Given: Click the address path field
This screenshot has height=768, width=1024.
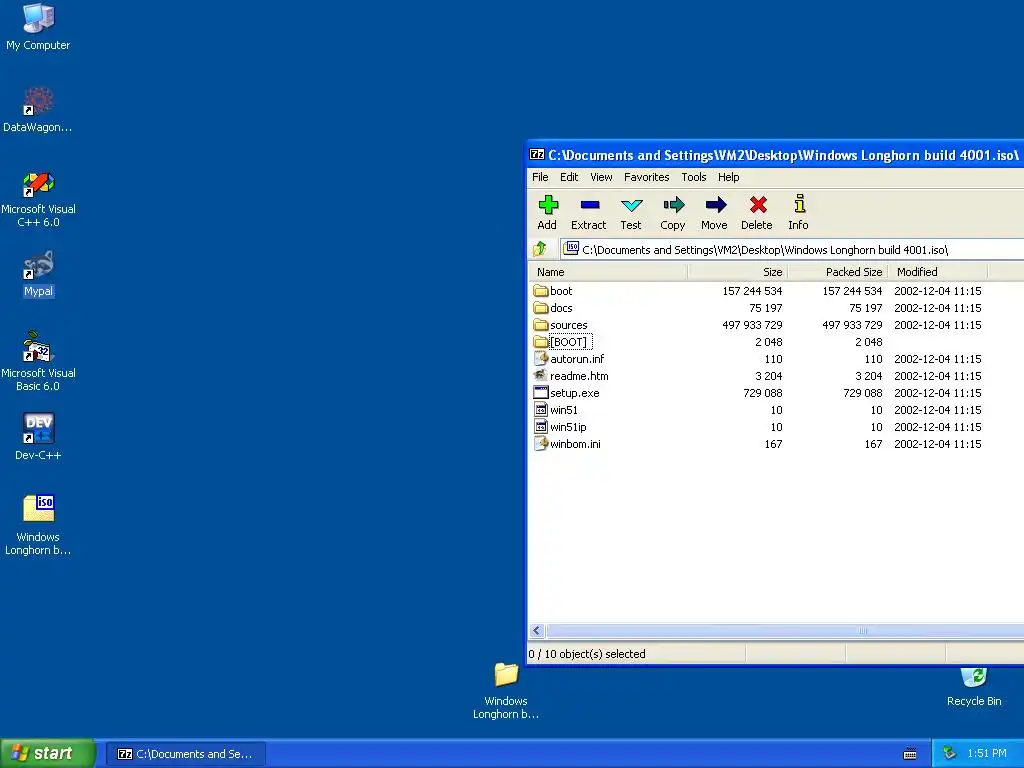Looking at the screenshot, I should point(792,249).
